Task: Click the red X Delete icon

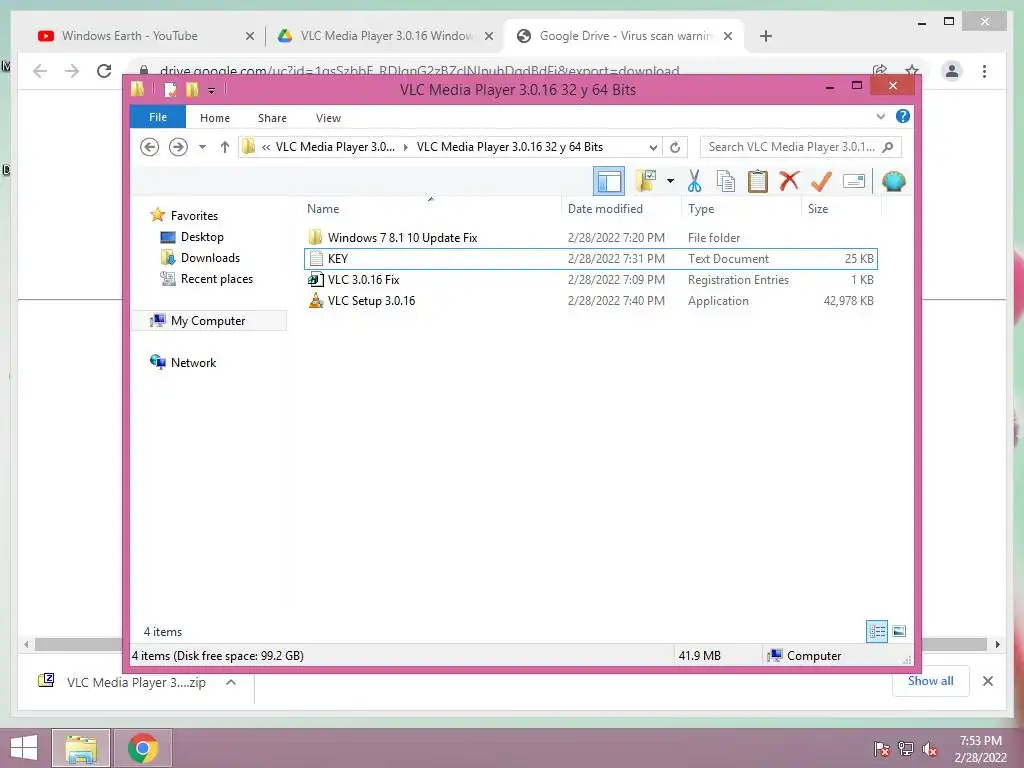Action: (789, 180)
